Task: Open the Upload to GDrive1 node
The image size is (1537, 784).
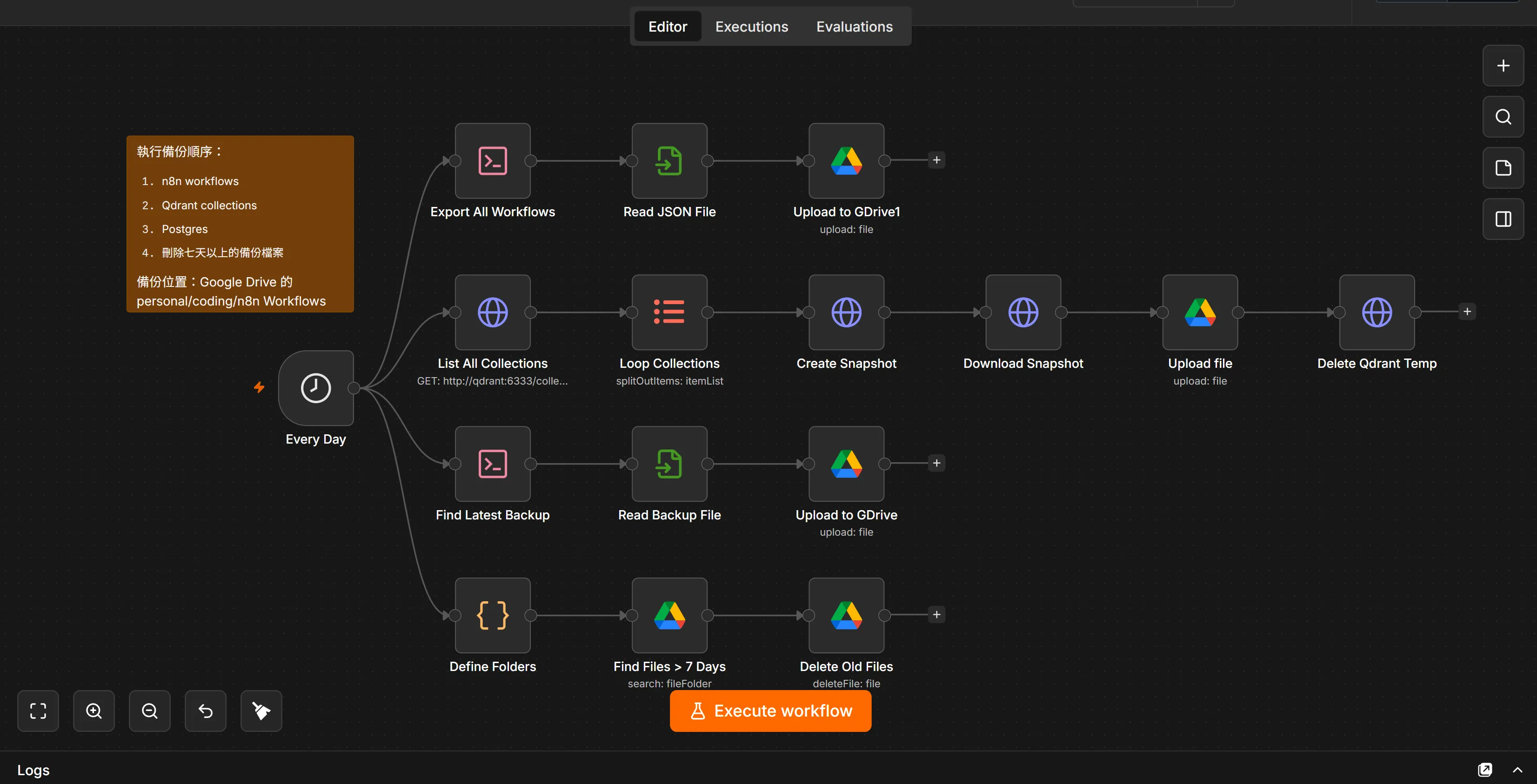Action: coord(846,160)
